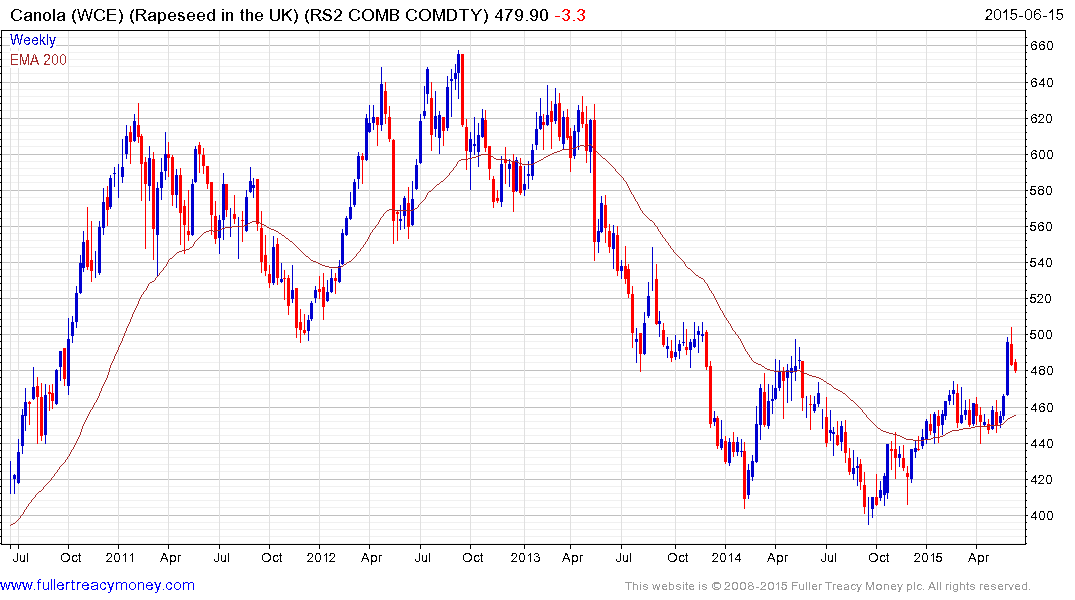Select the 'Weekly' interval label
This screenshot has width=1075, height=600.
[x=33, y=40]
